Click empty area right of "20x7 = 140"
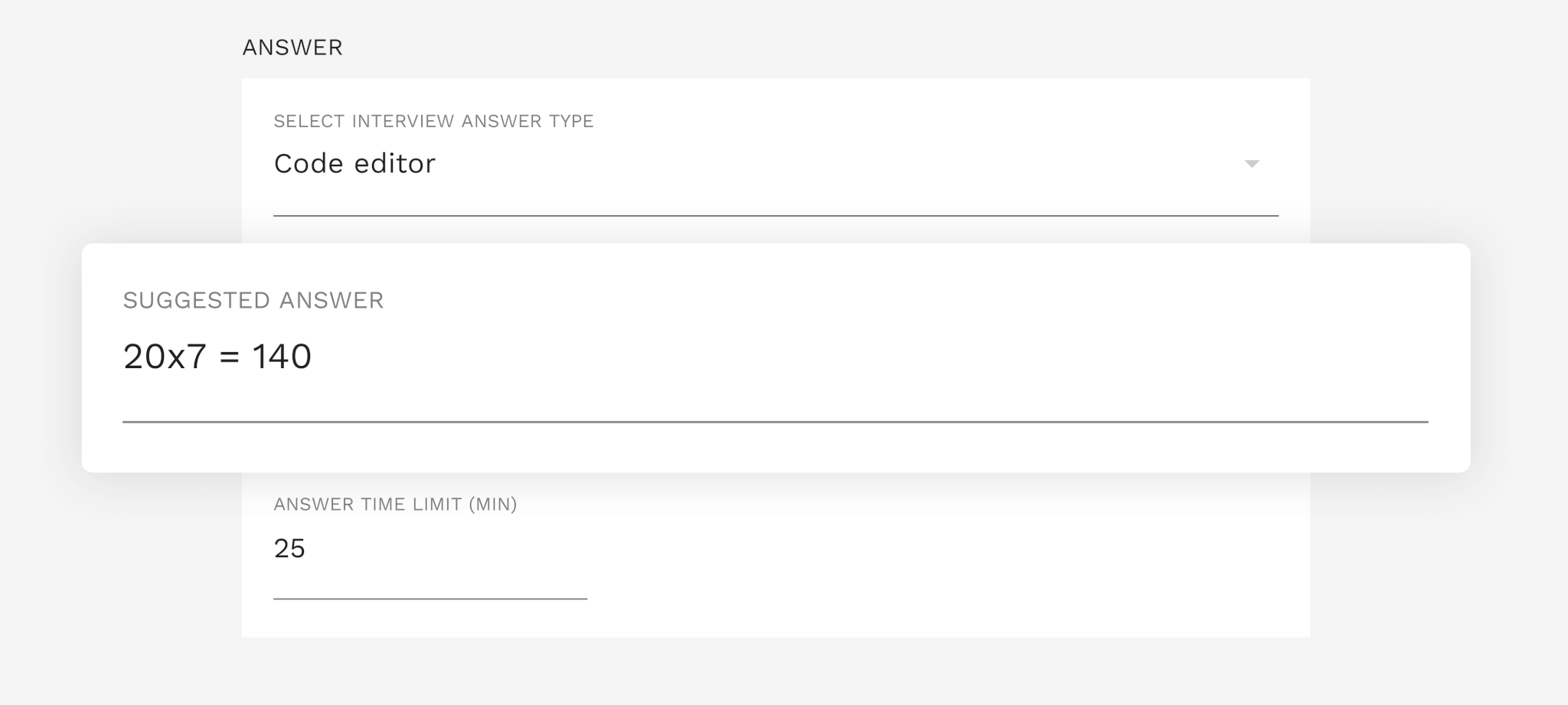 pos(842,357)
